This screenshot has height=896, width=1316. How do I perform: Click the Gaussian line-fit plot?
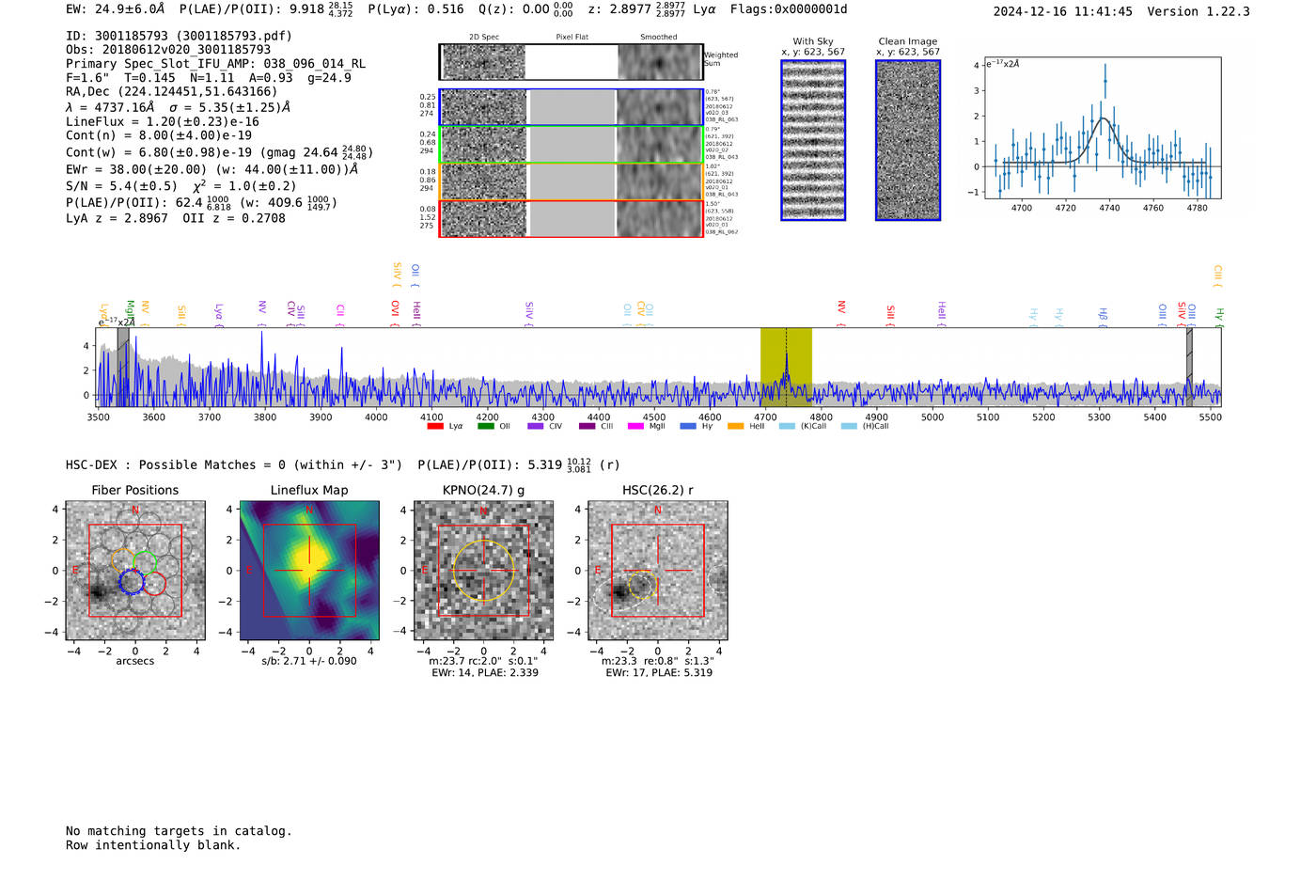point(1103,128)
